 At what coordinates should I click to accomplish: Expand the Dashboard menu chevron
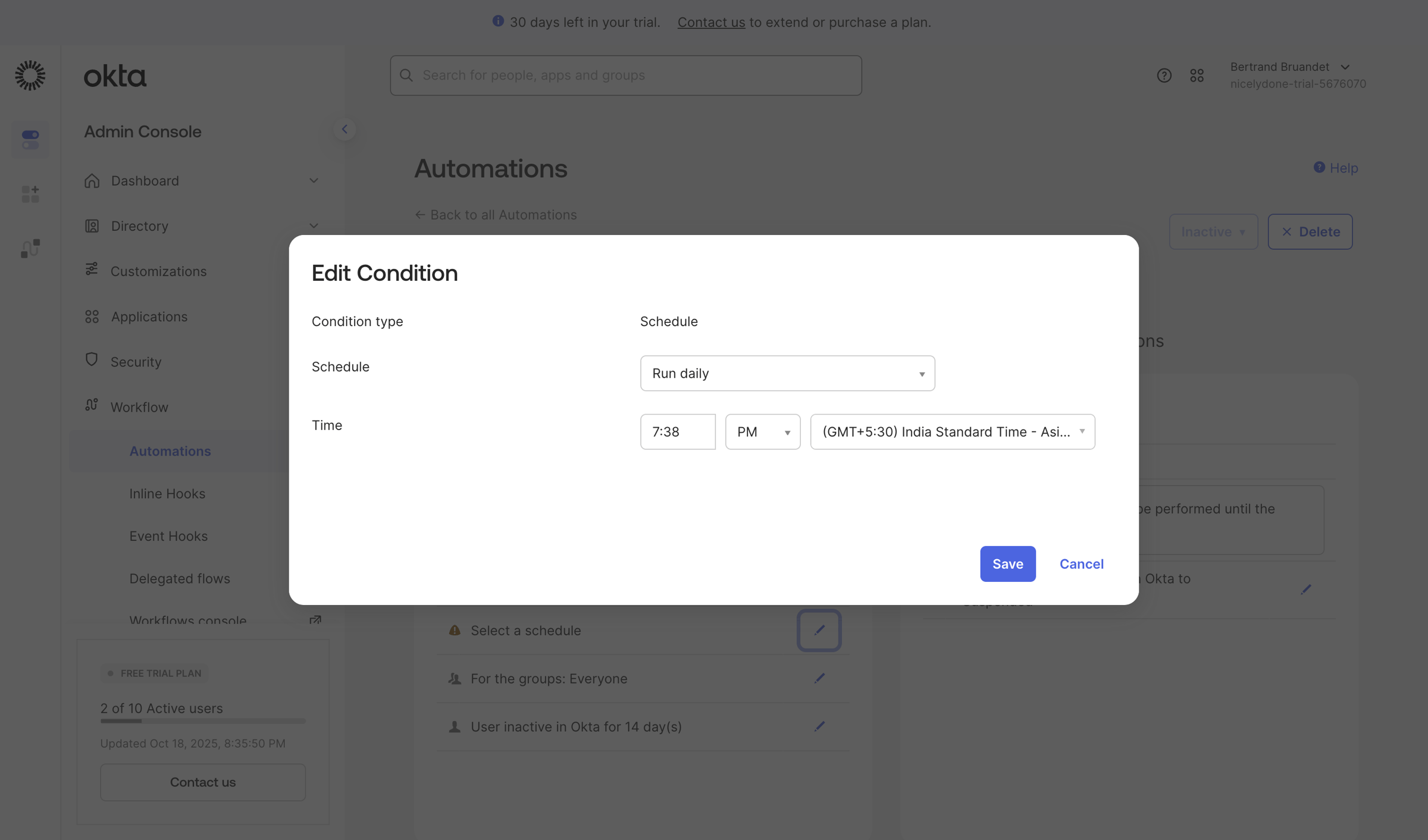[x=314, y=180]
